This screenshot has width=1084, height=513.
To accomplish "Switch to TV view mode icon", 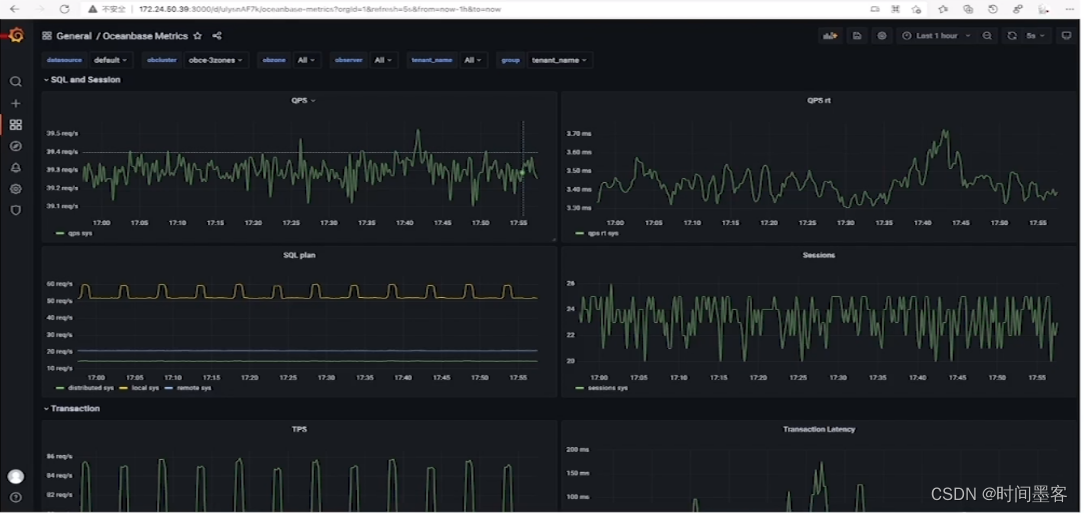I will point(1067,36).
